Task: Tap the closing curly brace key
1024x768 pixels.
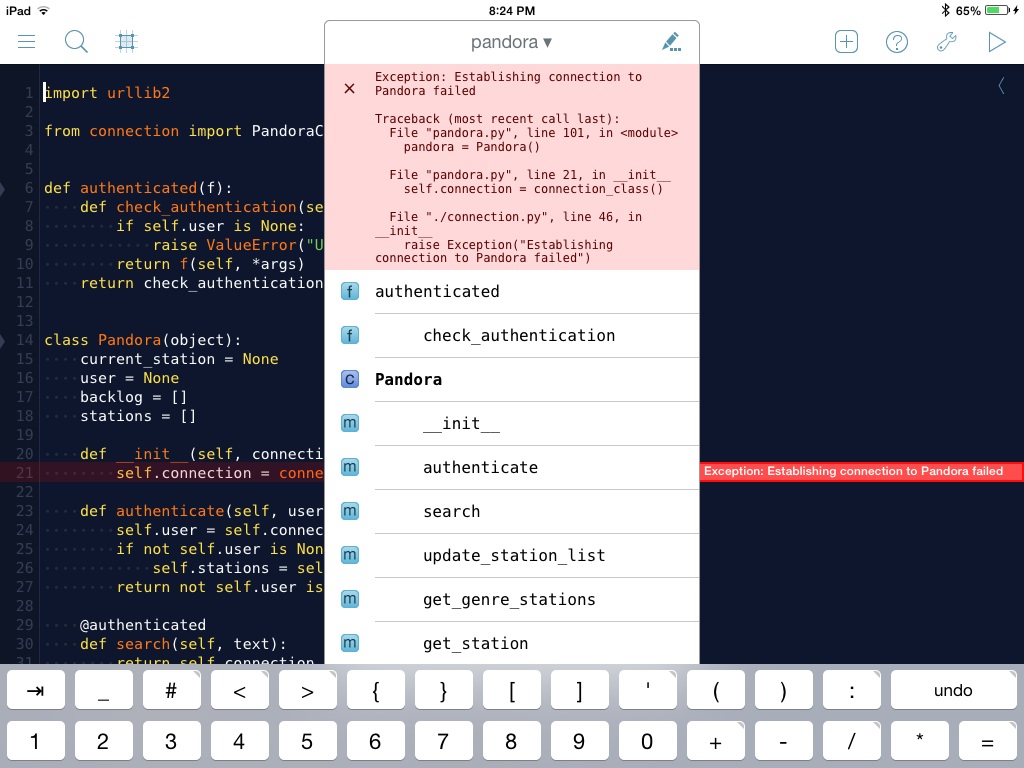Action: (x=443, y=690)
